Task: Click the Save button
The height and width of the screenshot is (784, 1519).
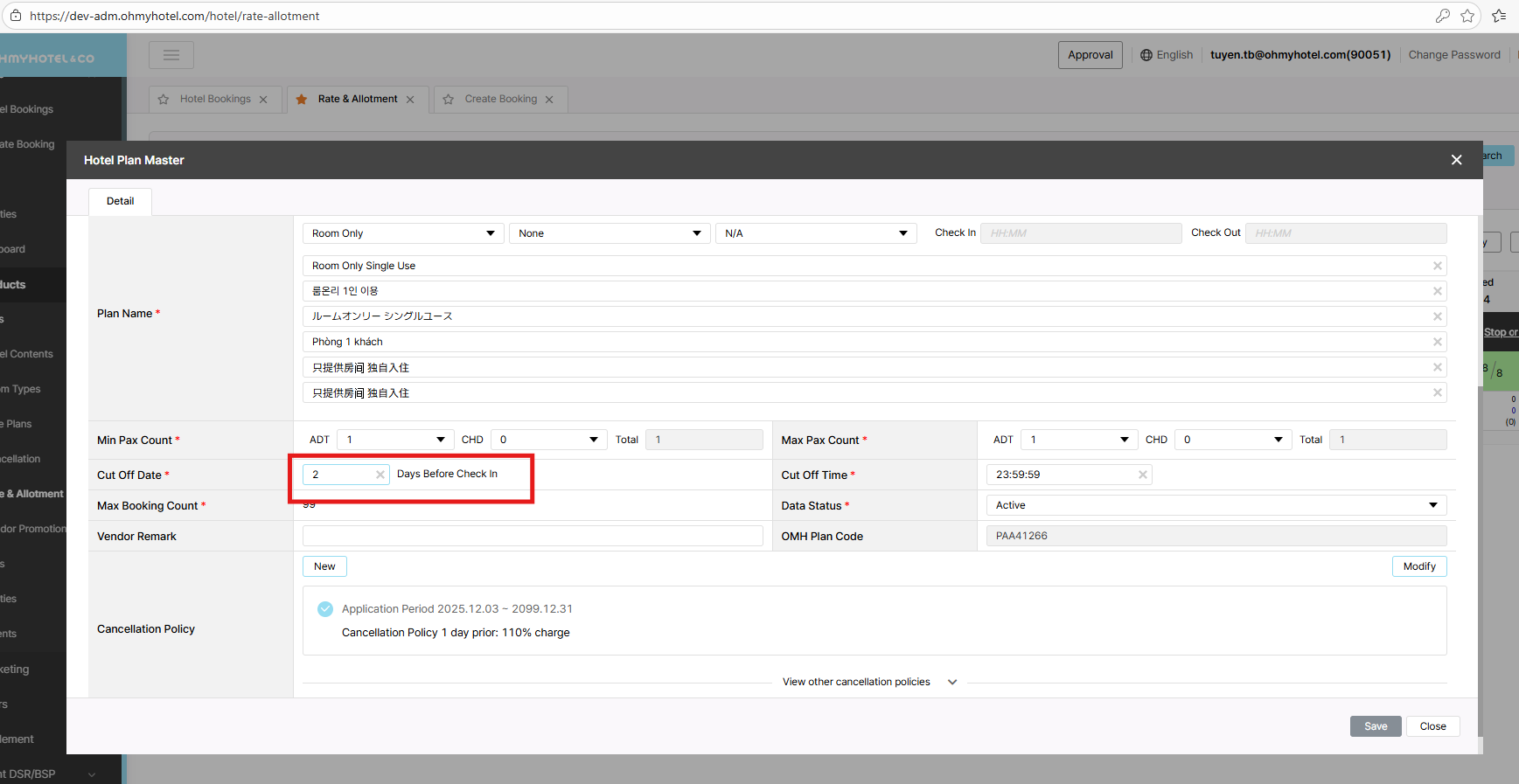Action: point(1375,726)
